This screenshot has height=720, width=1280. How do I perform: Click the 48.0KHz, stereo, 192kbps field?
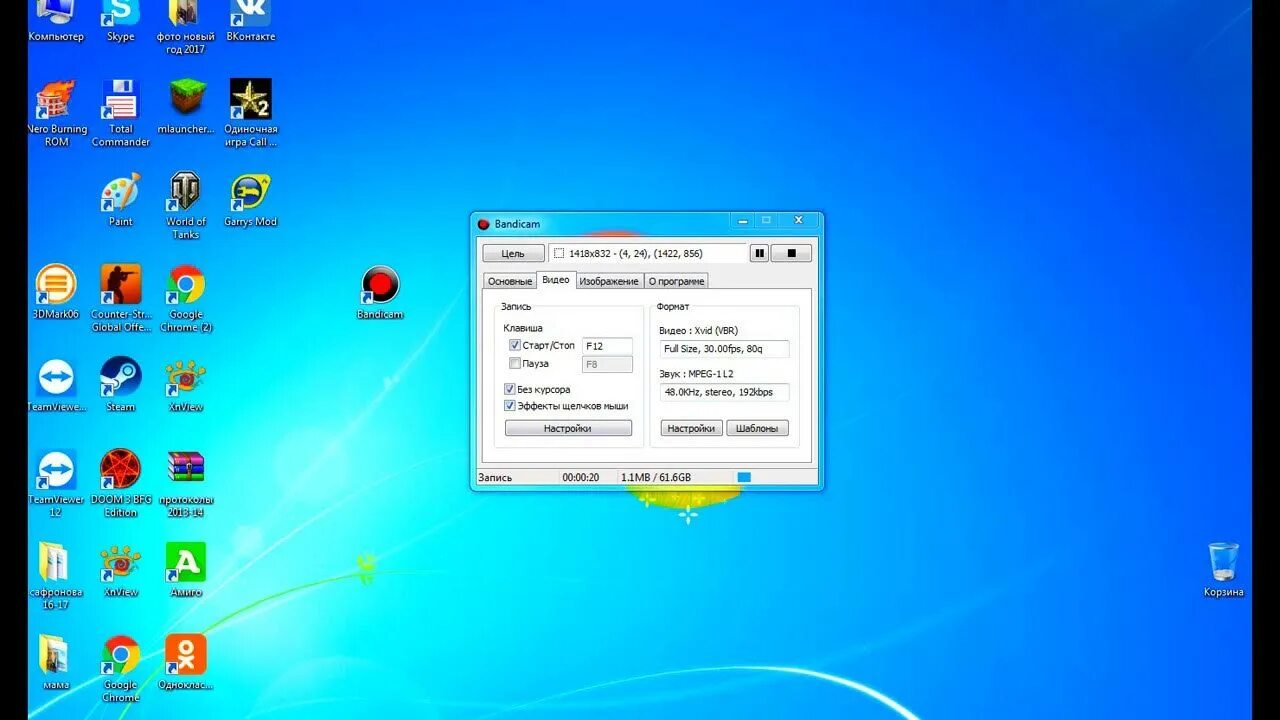(724, 392)
